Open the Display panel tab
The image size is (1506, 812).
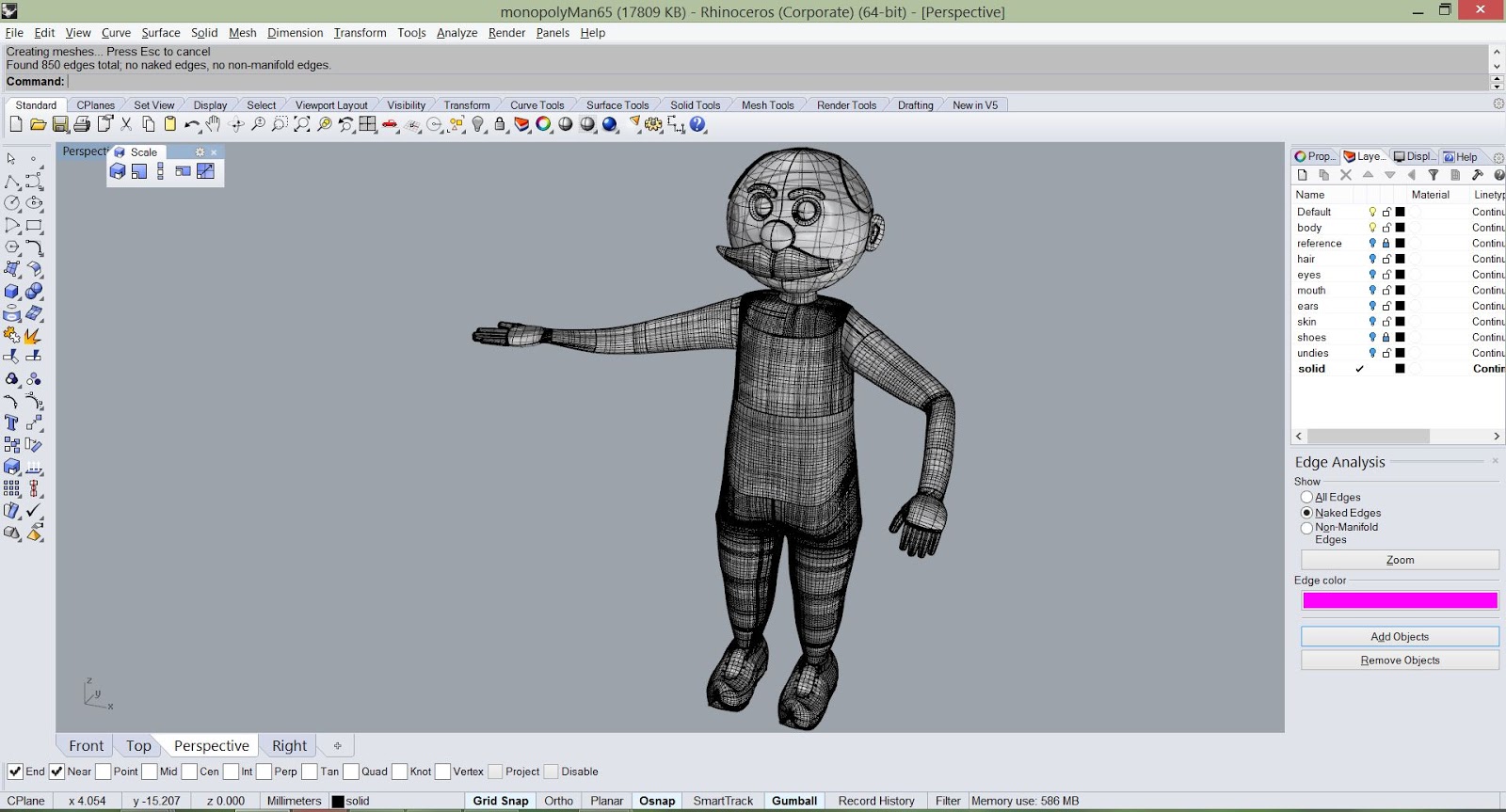tap(1414, 157)
